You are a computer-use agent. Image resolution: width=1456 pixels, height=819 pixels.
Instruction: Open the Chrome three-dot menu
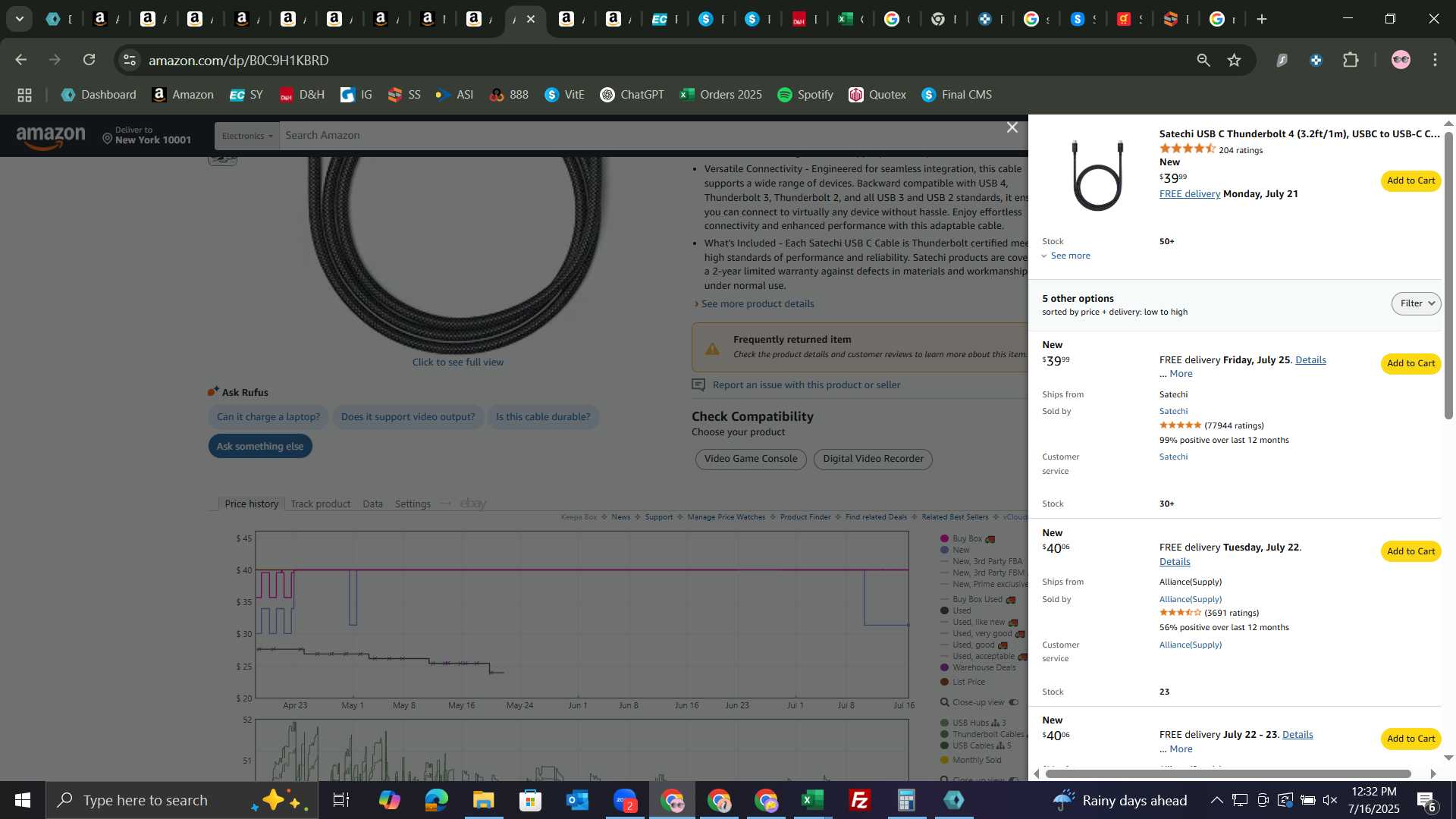click(x=1435, y=60)
